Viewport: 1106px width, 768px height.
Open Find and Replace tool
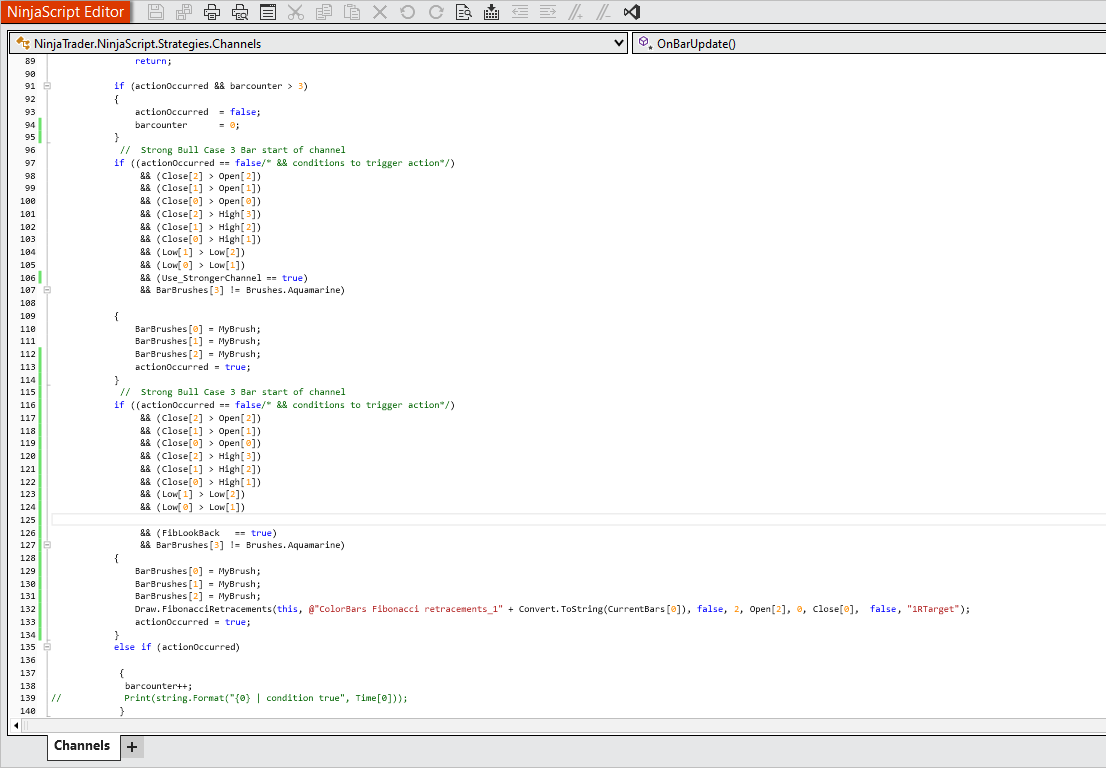pos(464,13)
